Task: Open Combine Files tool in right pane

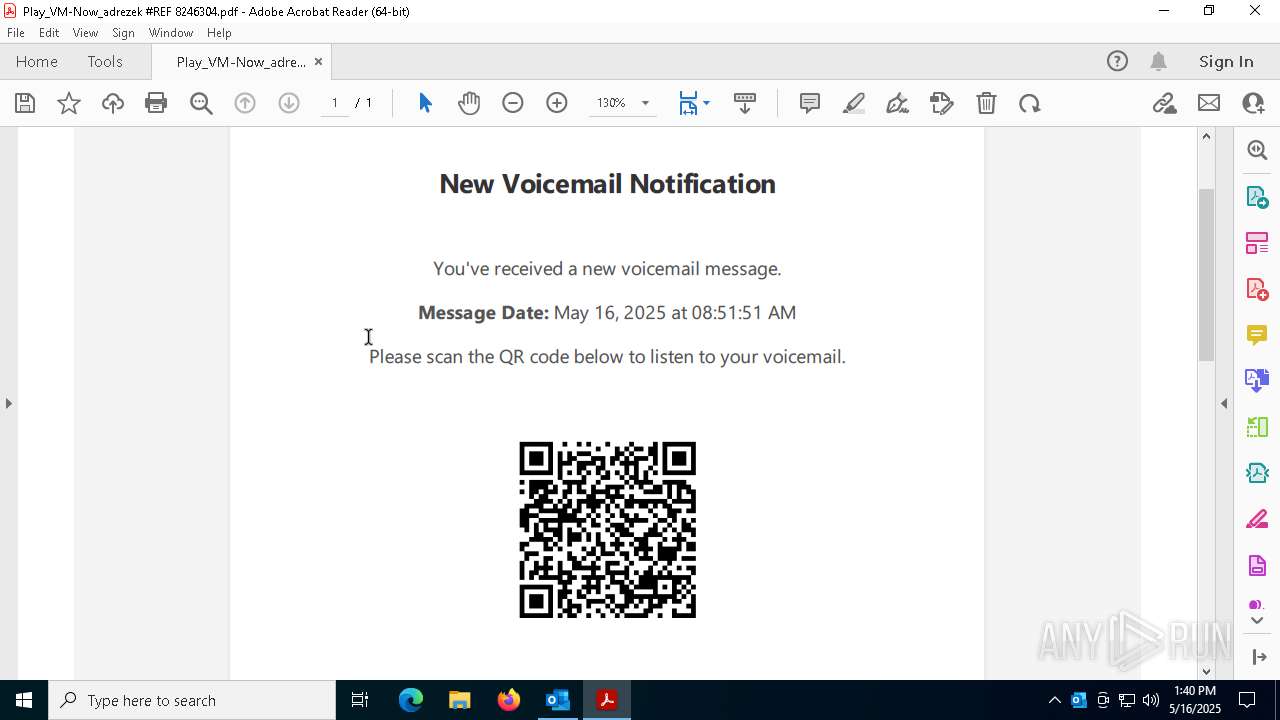Action: tap(1257, 381)
